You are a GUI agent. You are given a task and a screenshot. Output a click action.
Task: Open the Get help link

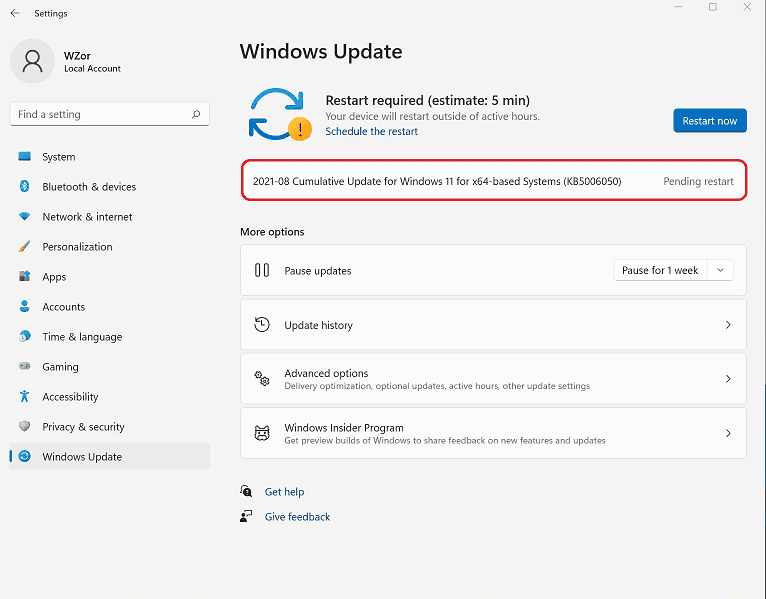tap(284, 492)
